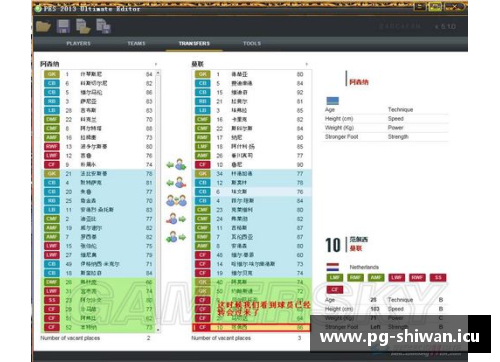Select right team GK number 34 row
This screenshot has height=362, width=500.
coord(252,173)
